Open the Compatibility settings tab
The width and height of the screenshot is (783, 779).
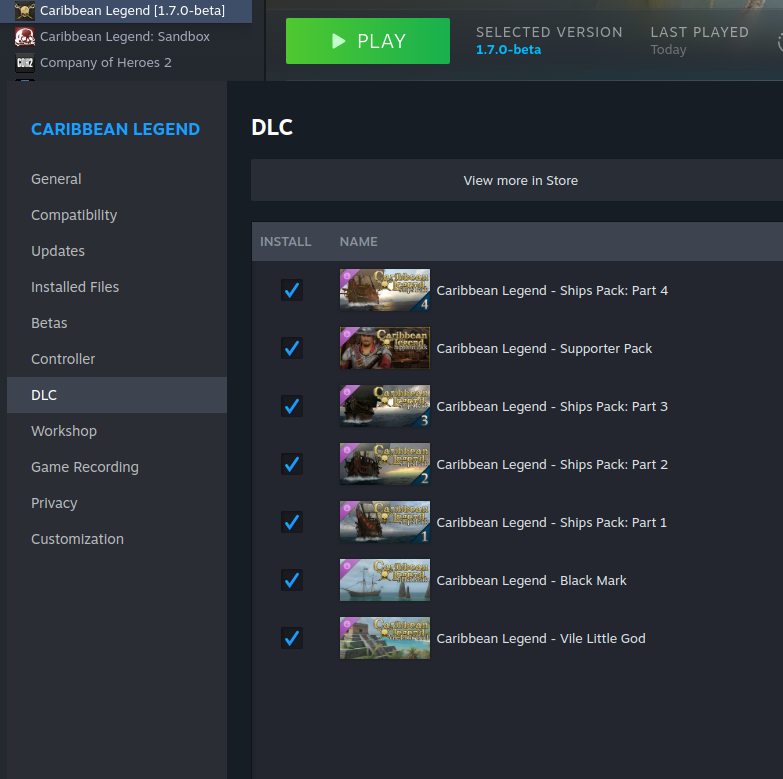tap(117, 215)
